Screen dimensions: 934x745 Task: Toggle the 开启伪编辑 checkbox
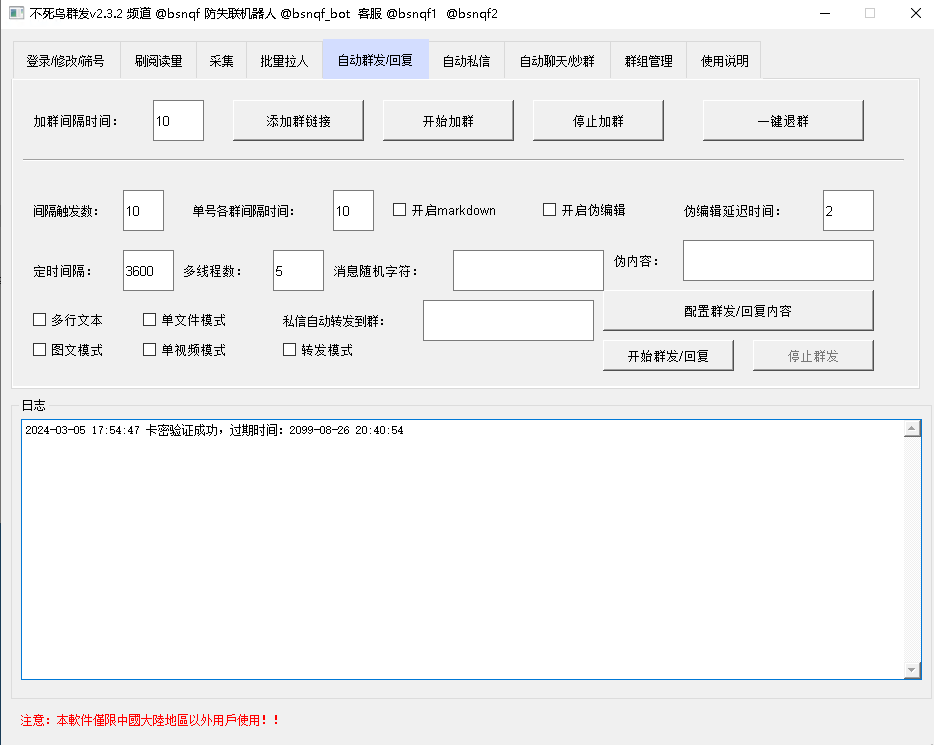[x=550, y=210]
